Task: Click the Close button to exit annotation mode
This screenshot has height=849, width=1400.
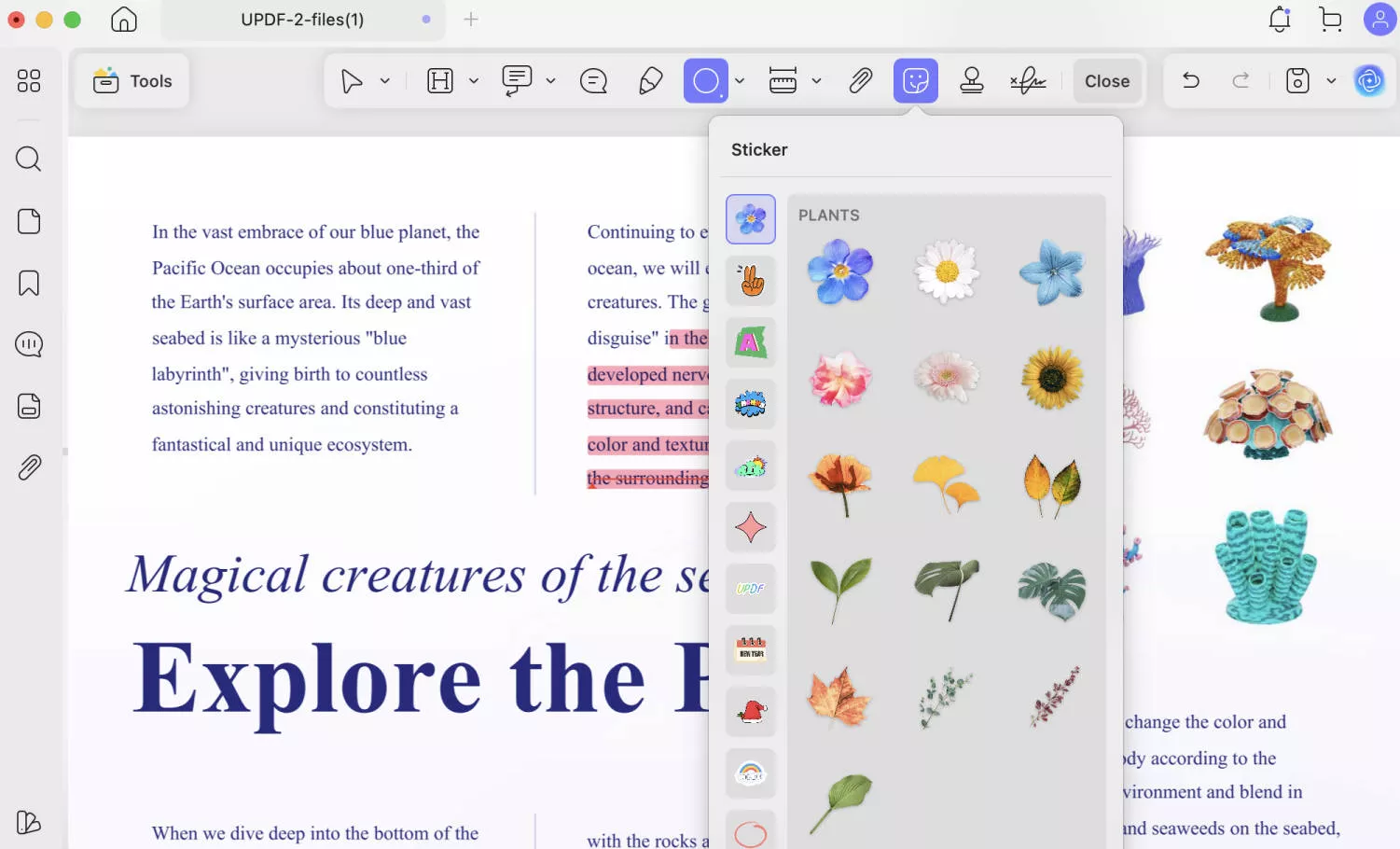Action: (1107, 80)
